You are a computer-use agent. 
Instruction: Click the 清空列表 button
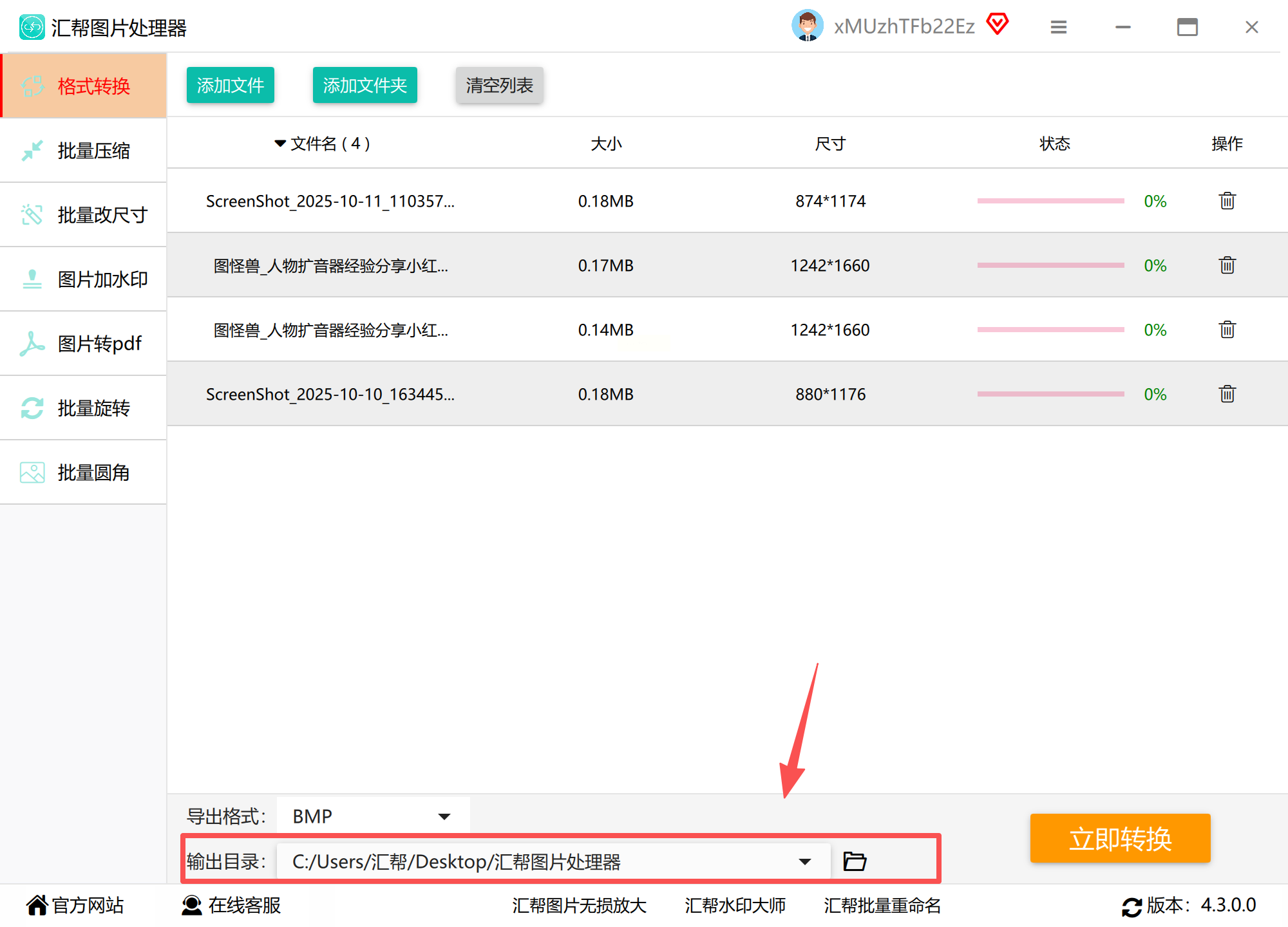click(499, 85)
